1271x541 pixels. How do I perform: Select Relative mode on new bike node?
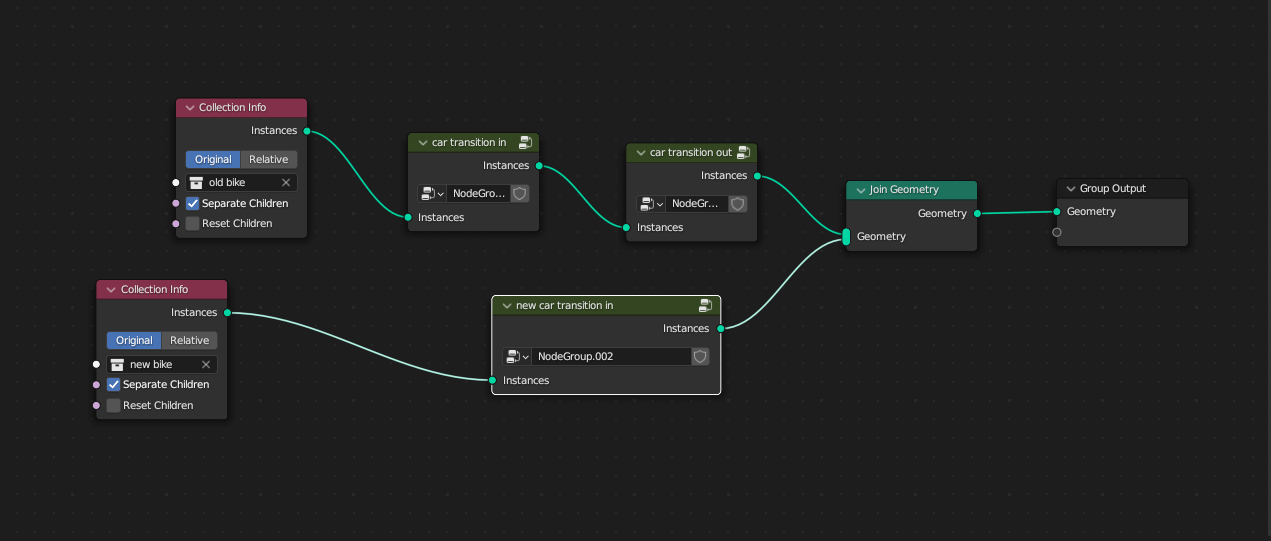coord(190,341)
